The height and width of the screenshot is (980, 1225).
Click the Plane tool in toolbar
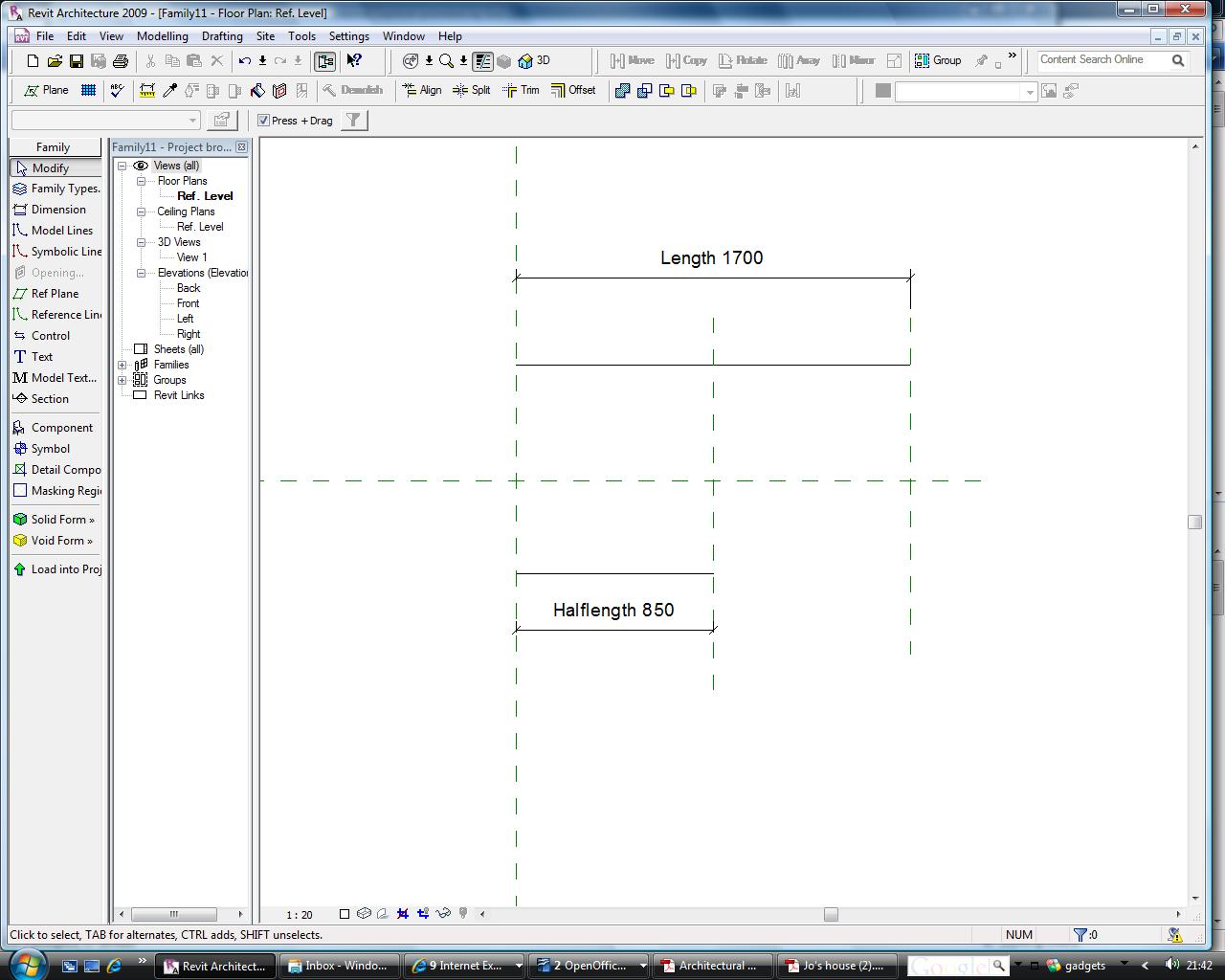[x=46, y=90]
